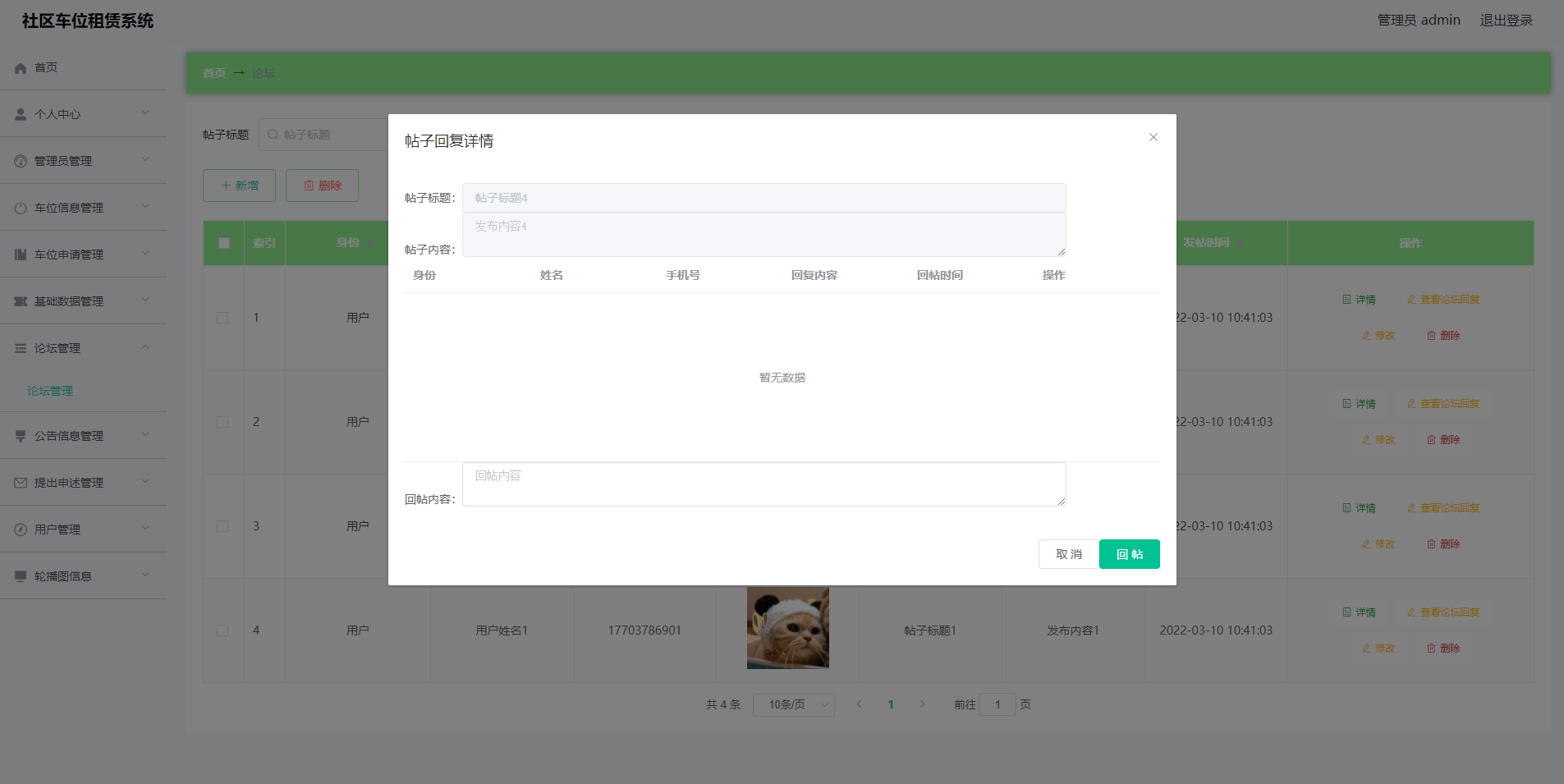Toggle the select-all checkbox in table header
This screenshot has width=1564, height=784.
pyautogui.click(x=224, y=243)
